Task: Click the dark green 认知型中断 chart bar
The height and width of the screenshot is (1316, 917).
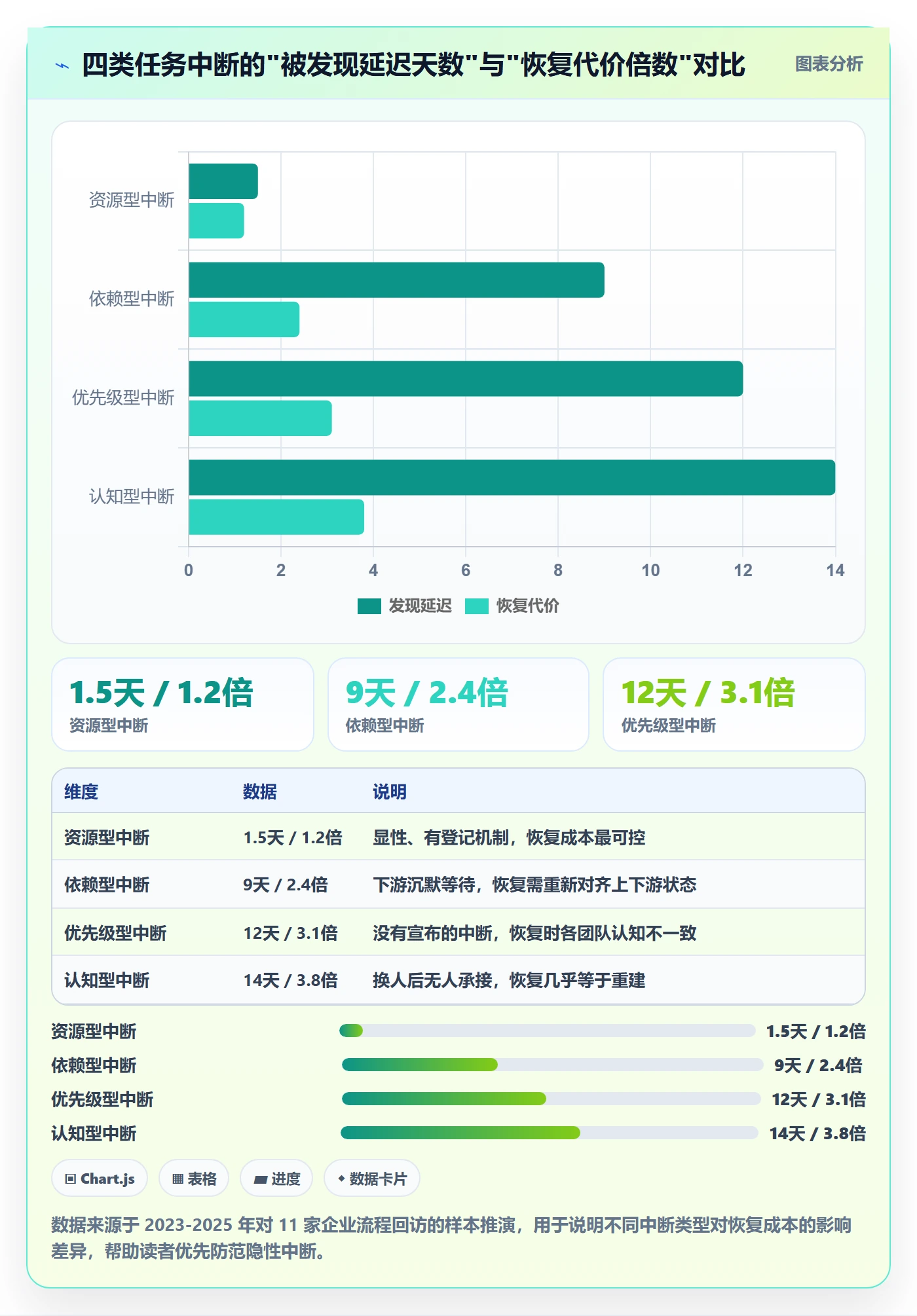Action: click(512, 477)
